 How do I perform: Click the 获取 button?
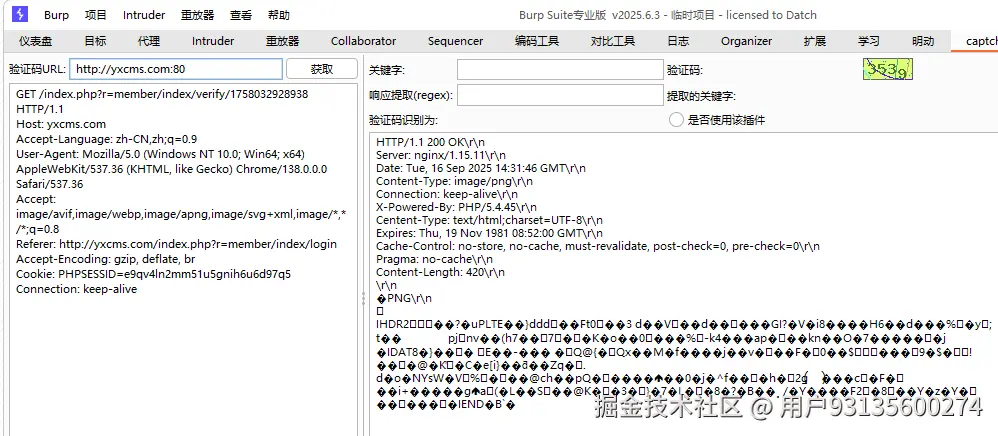[322, 69]
